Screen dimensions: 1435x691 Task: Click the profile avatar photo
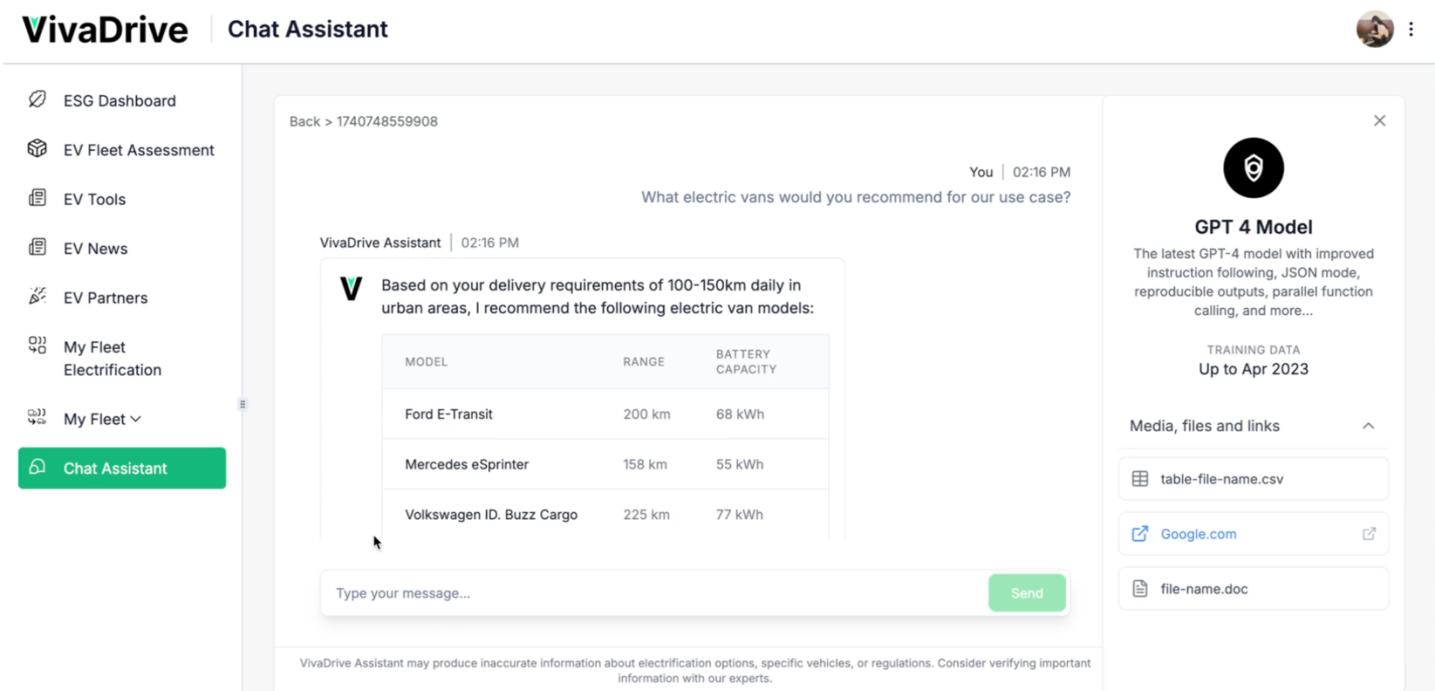coord(1375,29)
